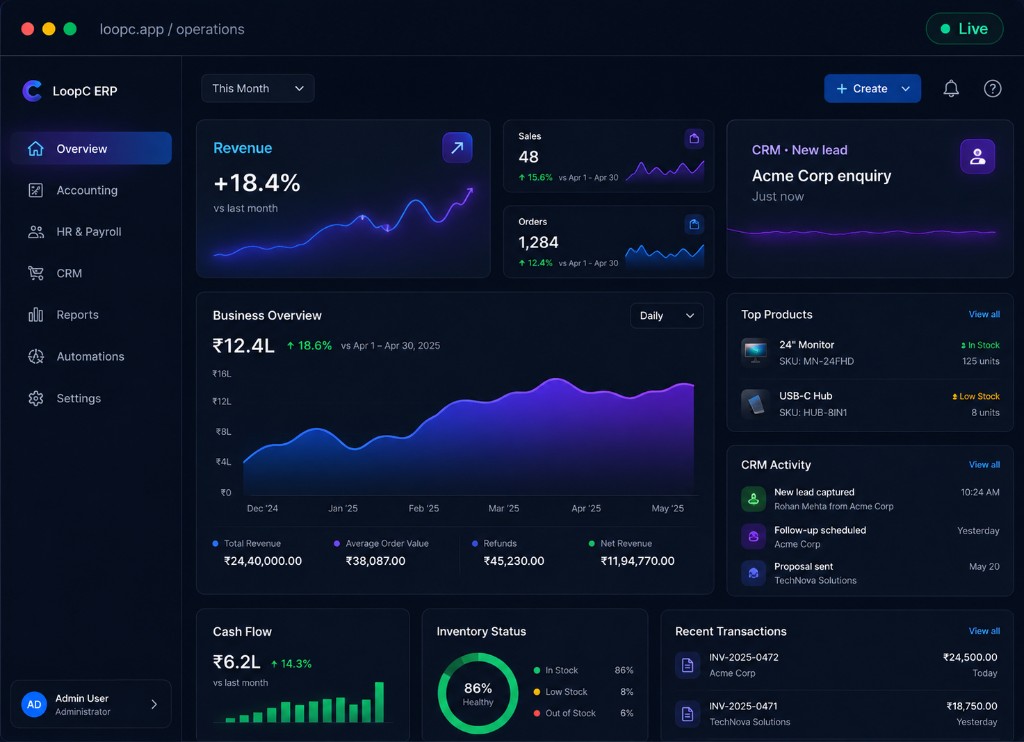
Task: Click the ₹18,750.00 transaction amount
Action: pyautogui.click(x=972, y=706)
